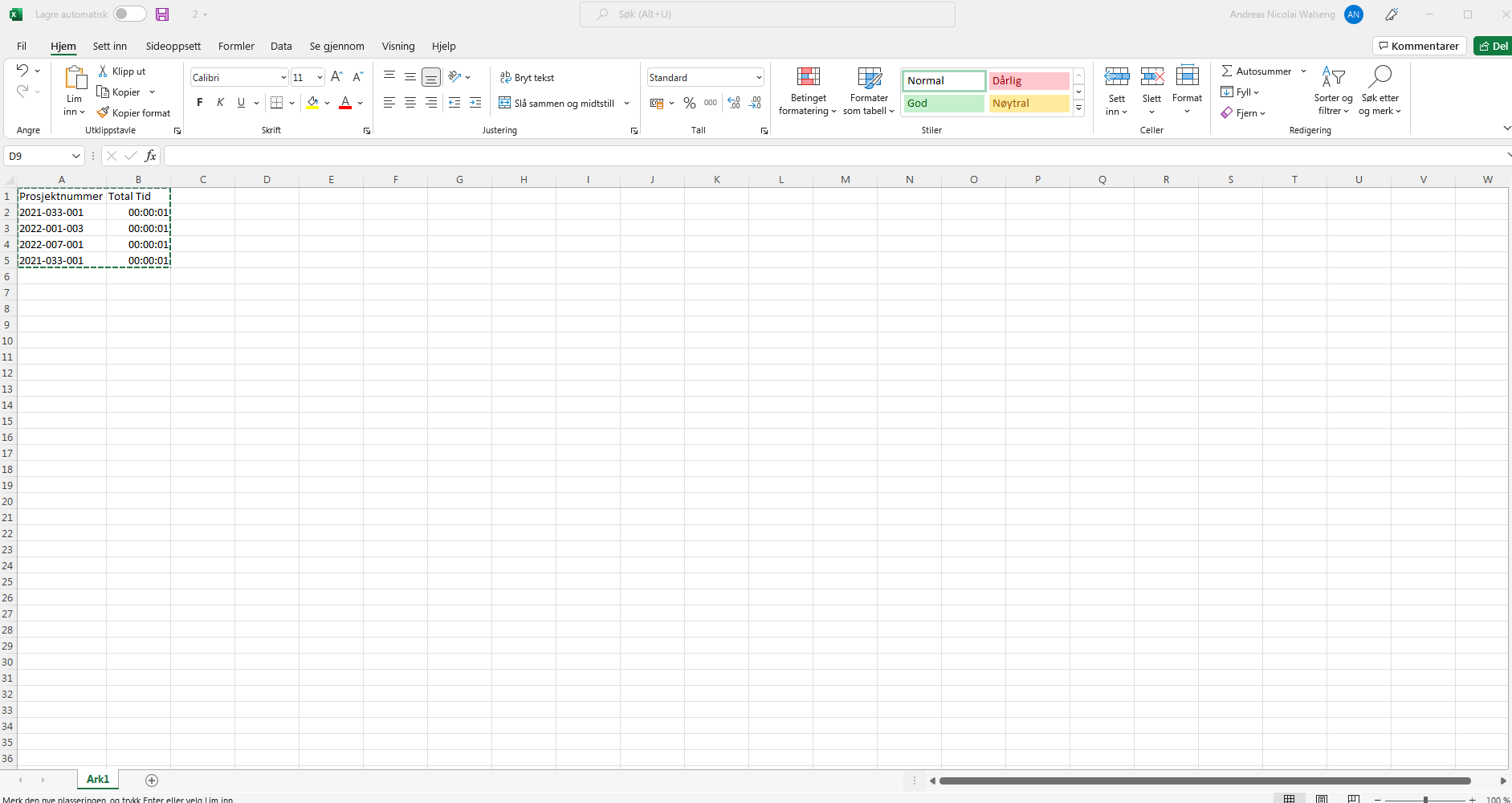Screen dimensions: 1512x803
Task: Toggle italic K formatting
Action: pos(220,103)
